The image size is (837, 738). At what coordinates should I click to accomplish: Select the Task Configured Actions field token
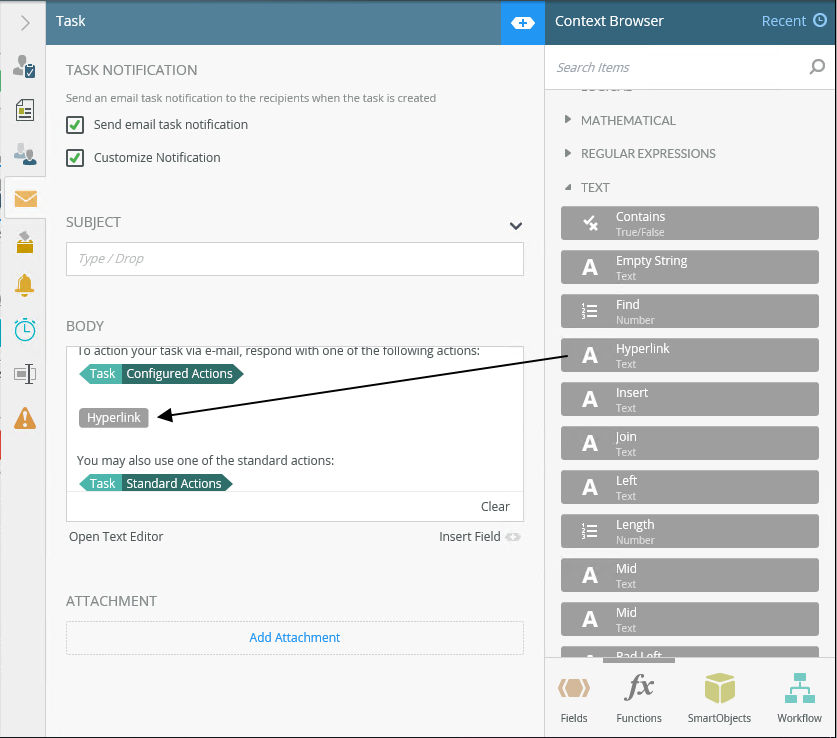161,374
